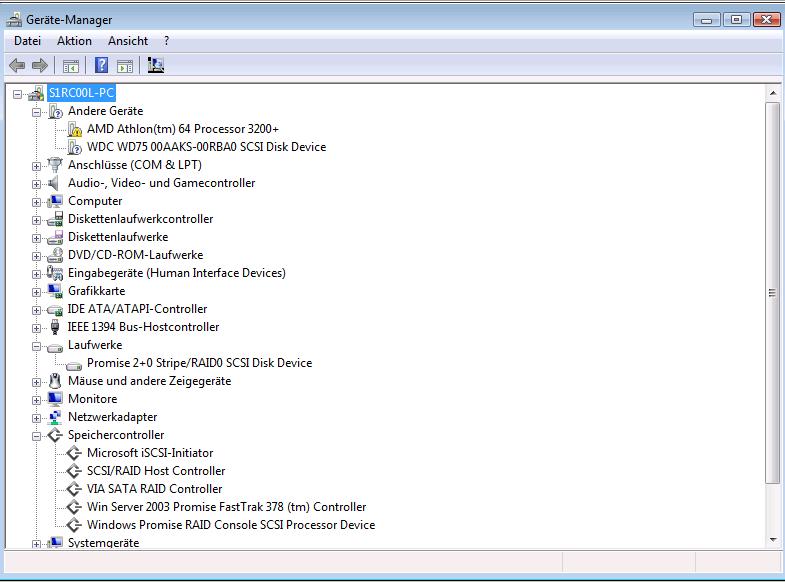Click the IEEE 1394 Bus-Hostcontroller icon

click(x=55, y=327)
